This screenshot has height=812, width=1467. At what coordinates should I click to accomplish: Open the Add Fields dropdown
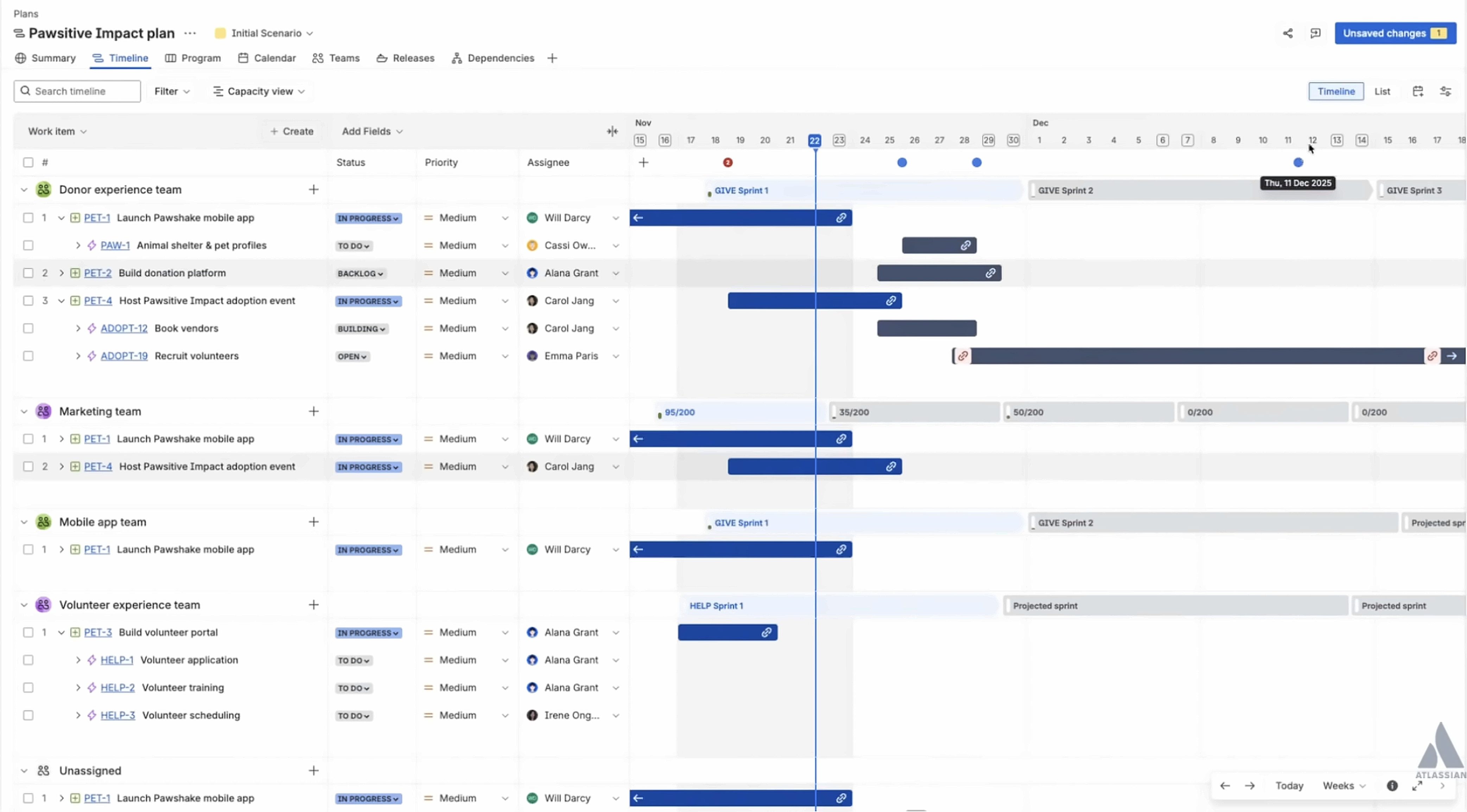(x=372, y=132)
